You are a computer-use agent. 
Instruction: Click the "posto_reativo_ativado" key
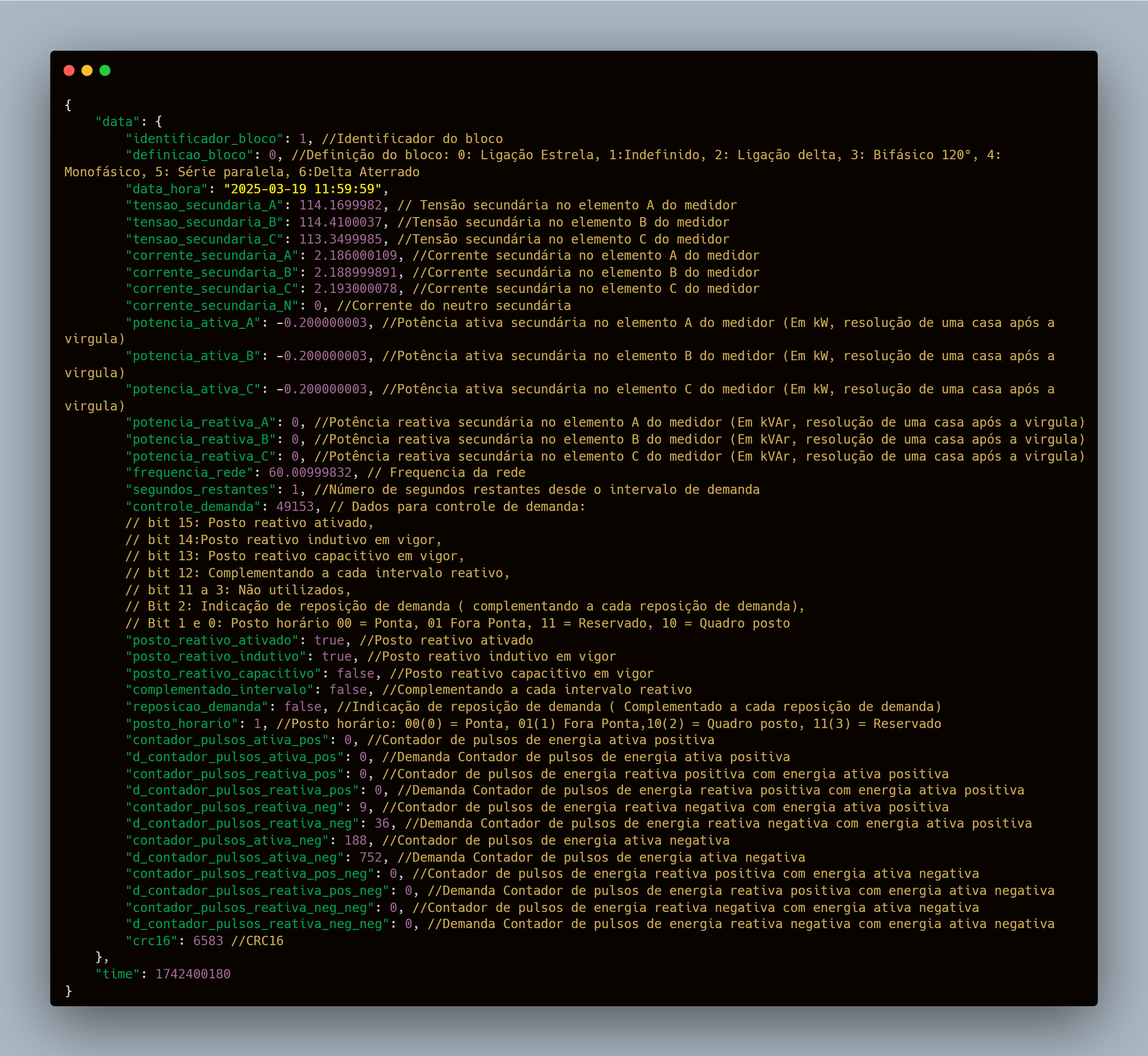pyautogui.click(x=212, y=641)
